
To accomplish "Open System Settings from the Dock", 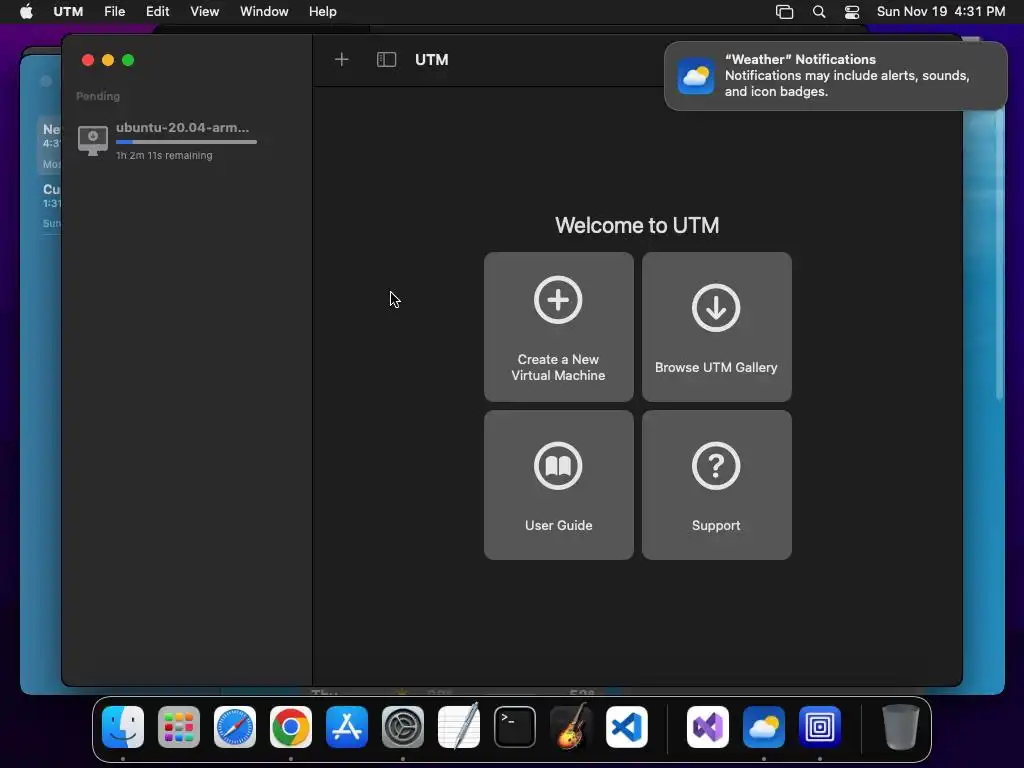I will pos(402,726).
